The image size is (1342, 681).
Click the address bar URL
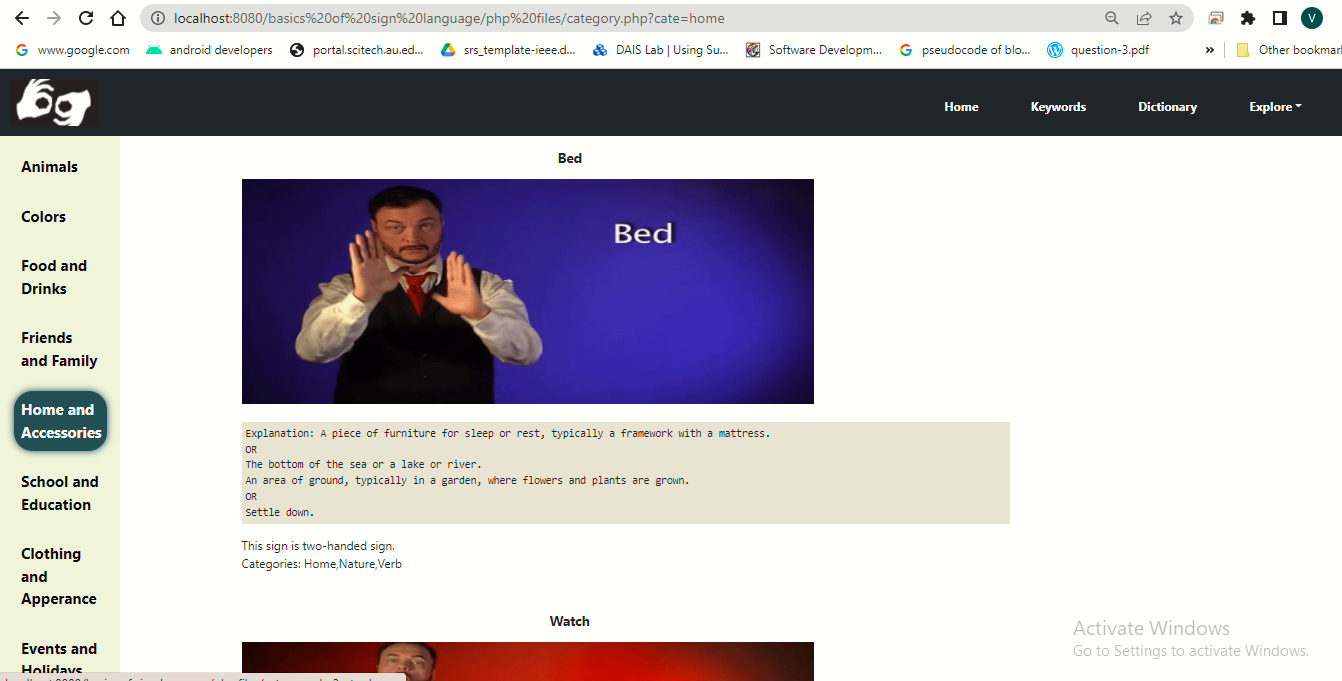(449, 18)
